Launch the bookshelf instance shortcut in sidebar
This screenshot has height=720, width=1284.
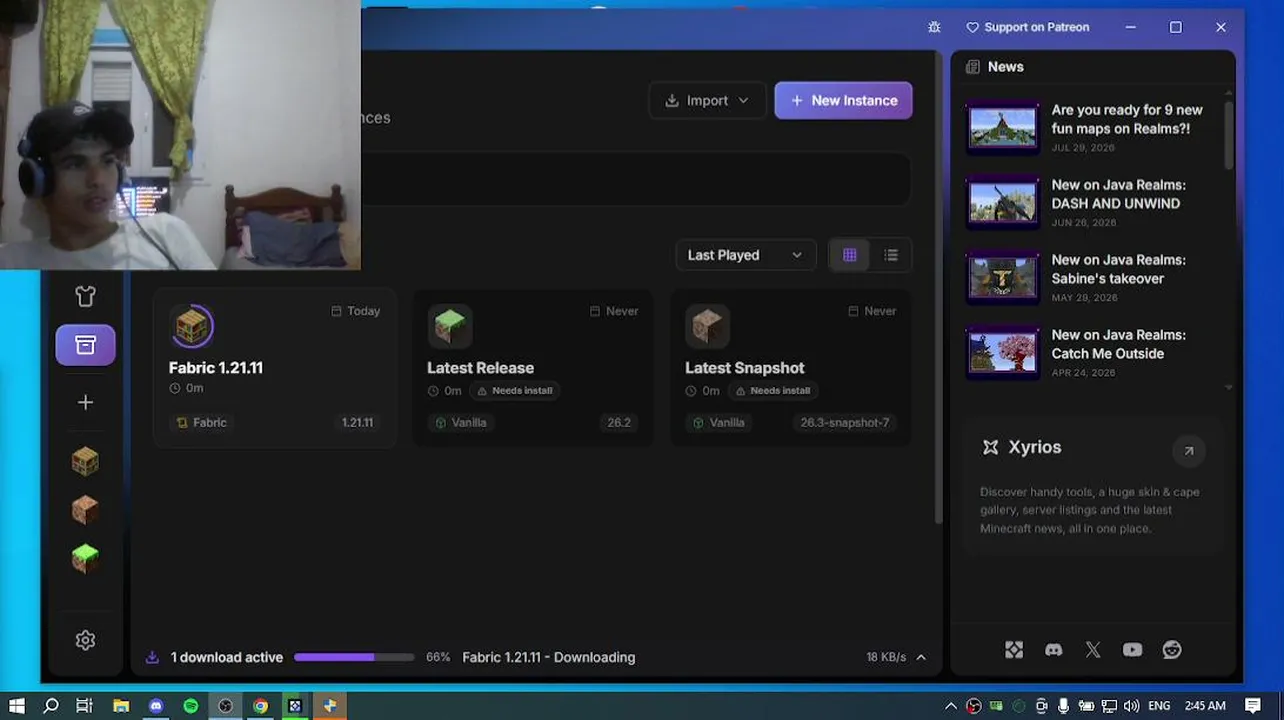[85, 461]
